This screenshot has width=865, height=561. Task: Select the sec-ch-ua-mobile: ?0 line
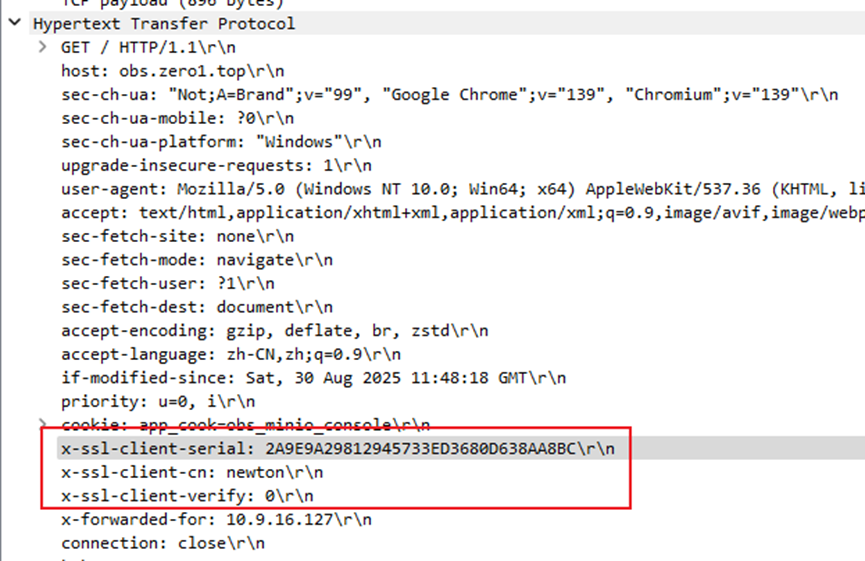tap(178, 119)
